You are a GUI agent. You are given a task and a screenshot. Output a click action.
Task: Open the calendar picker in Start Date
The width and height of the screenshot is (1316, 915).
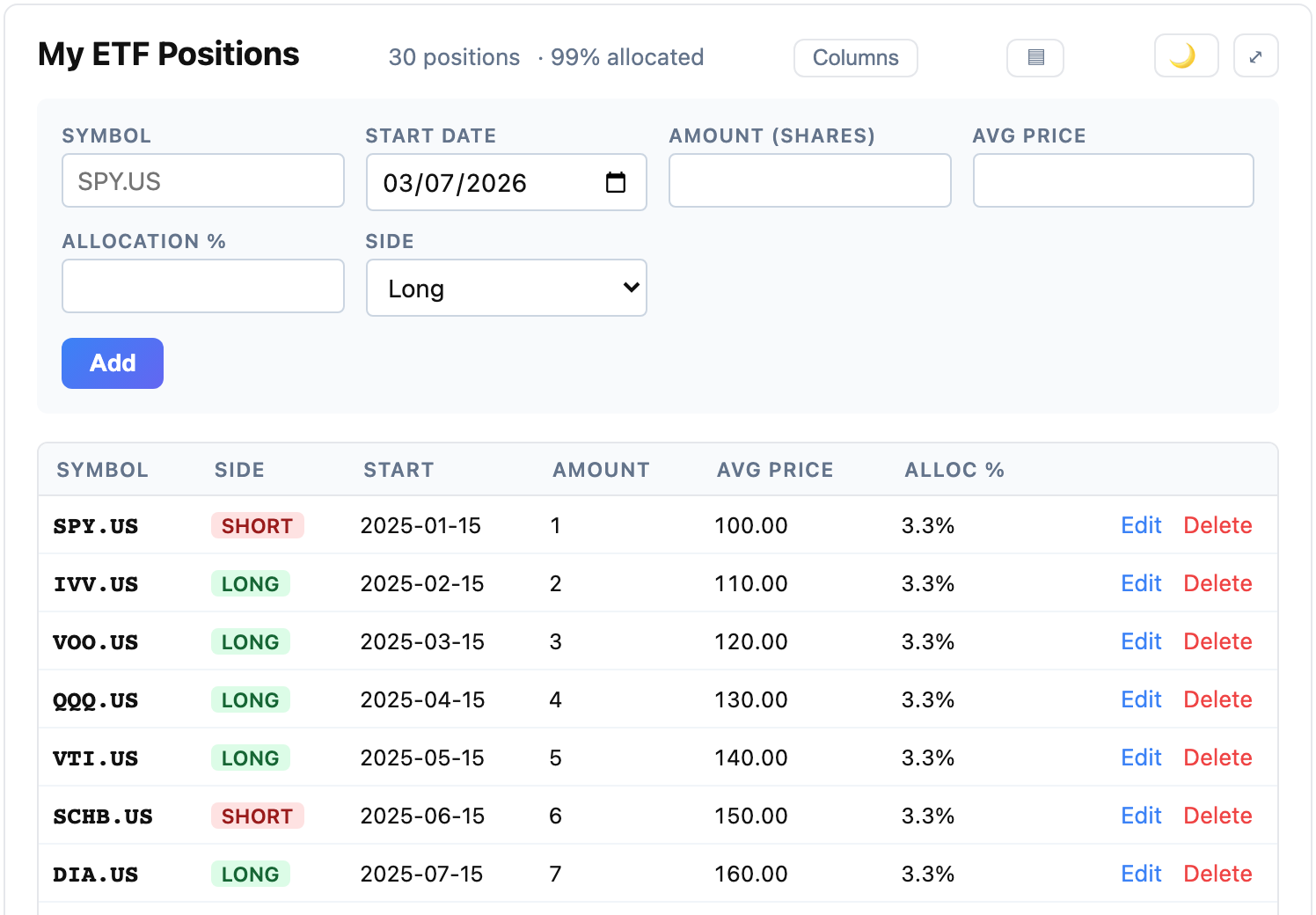point(616,182)
